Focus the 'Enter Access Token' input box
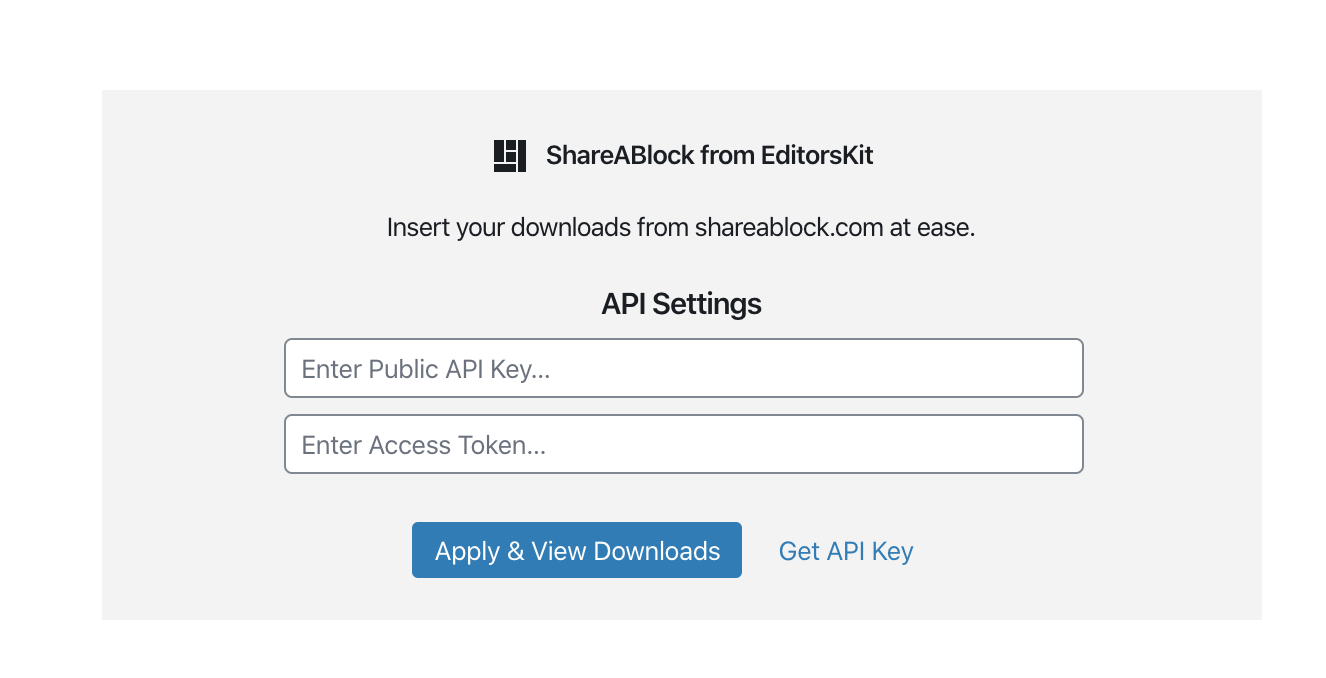 click(683, 444)
